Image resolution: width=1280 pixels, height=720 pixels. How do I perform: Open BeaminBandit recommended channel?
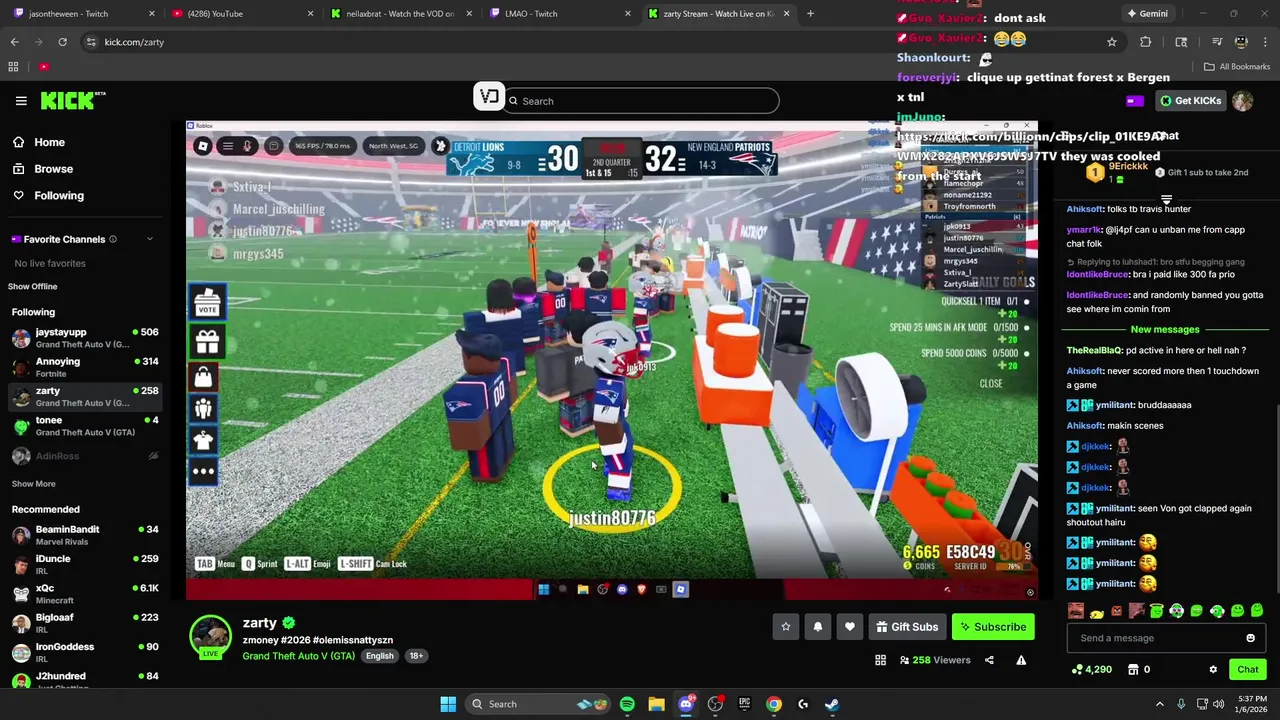coord(85,535)
